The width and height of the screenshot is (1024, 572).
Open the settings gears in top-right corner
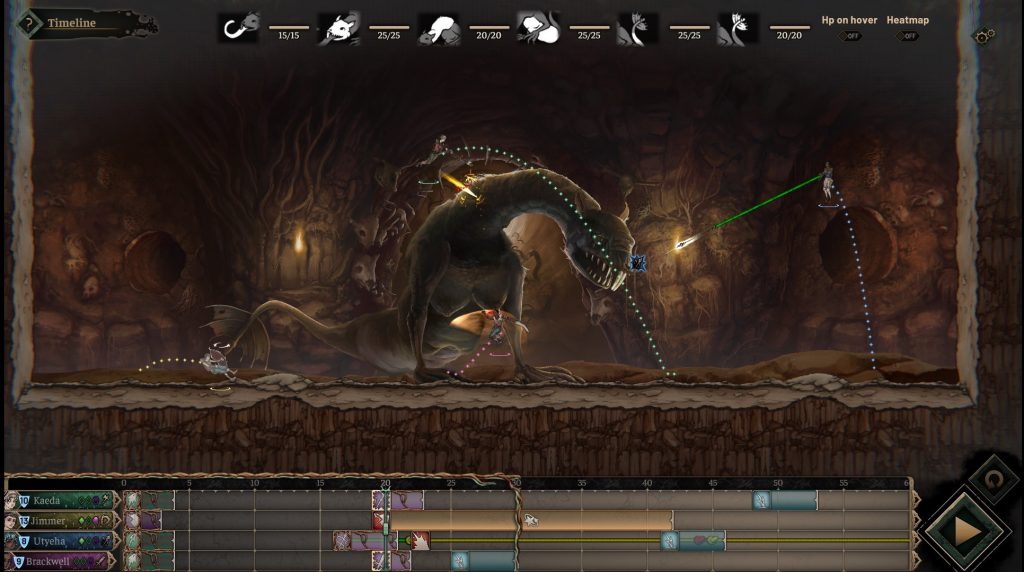[983, 36]
